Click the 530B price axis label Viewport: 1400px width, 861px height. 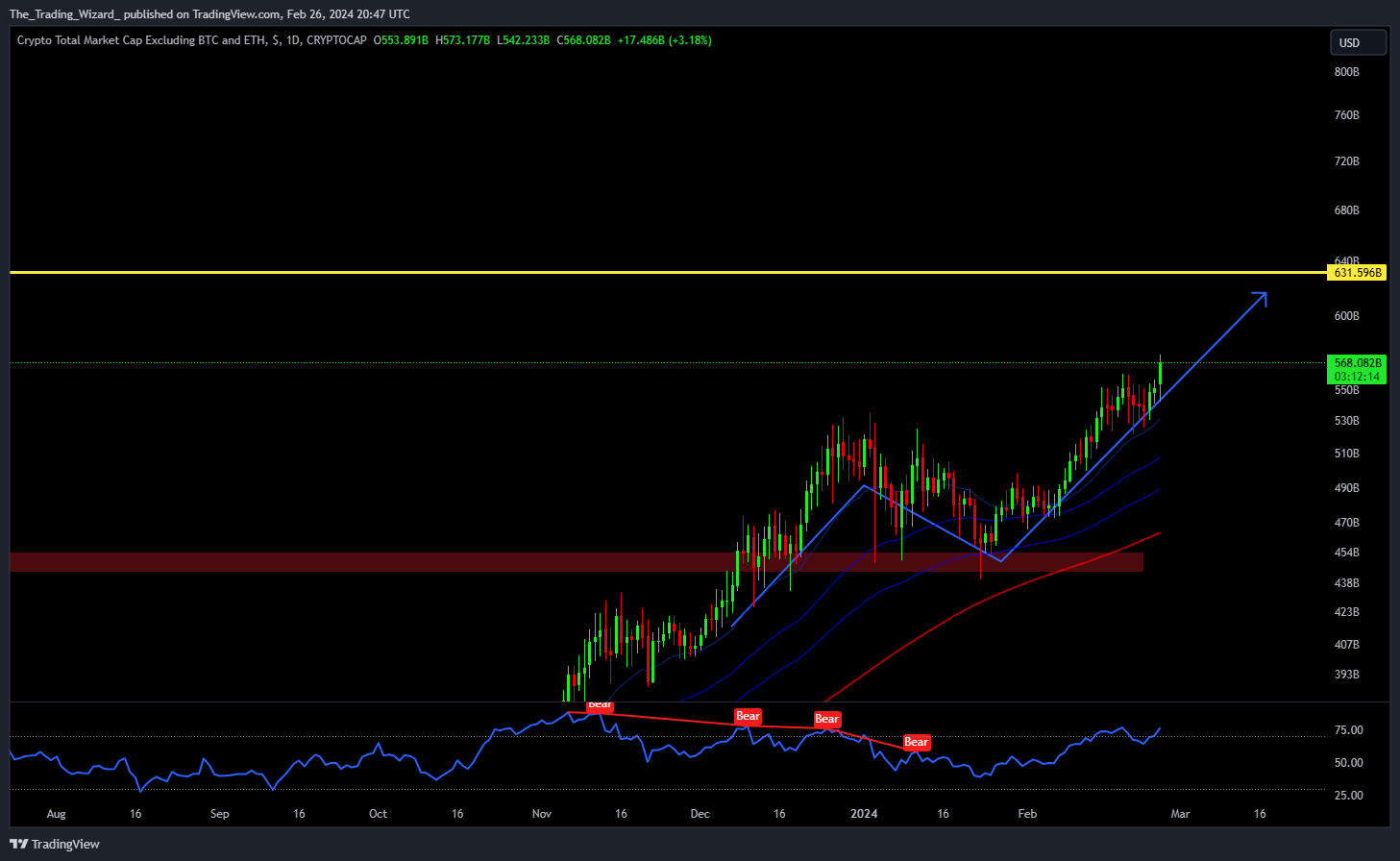(1347, 421)
